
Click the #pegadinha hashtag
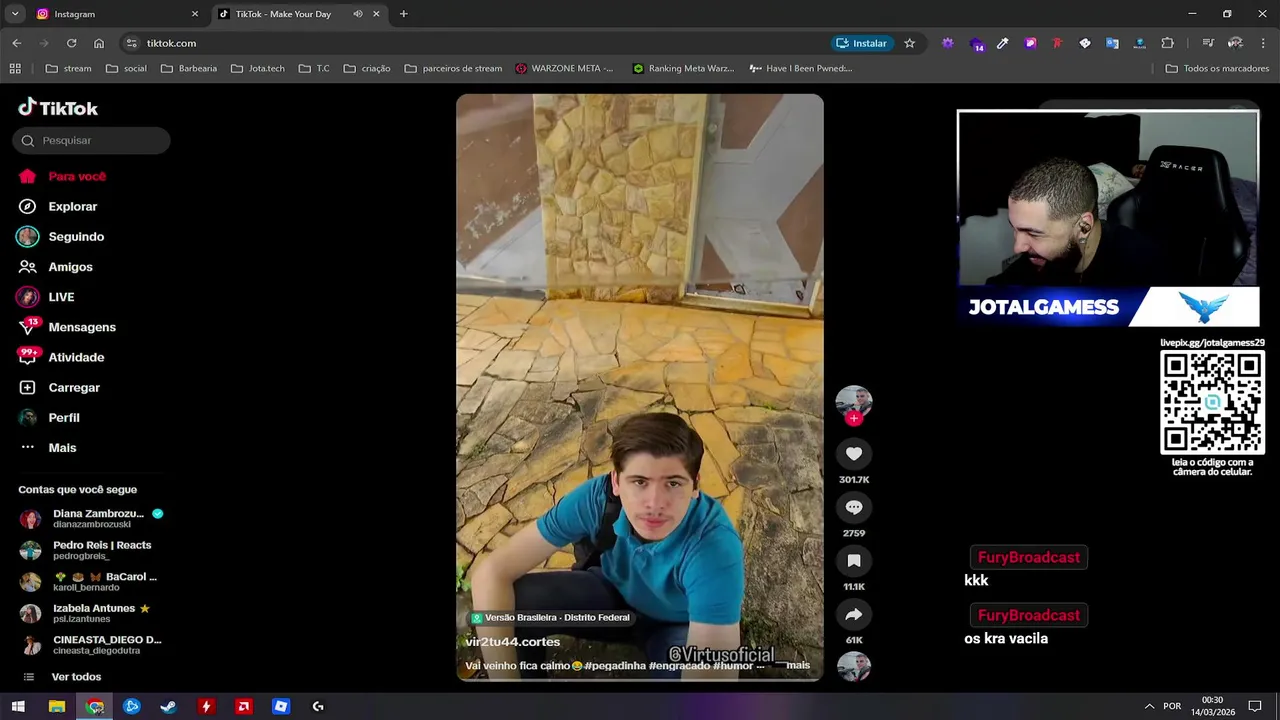point(615,666)
